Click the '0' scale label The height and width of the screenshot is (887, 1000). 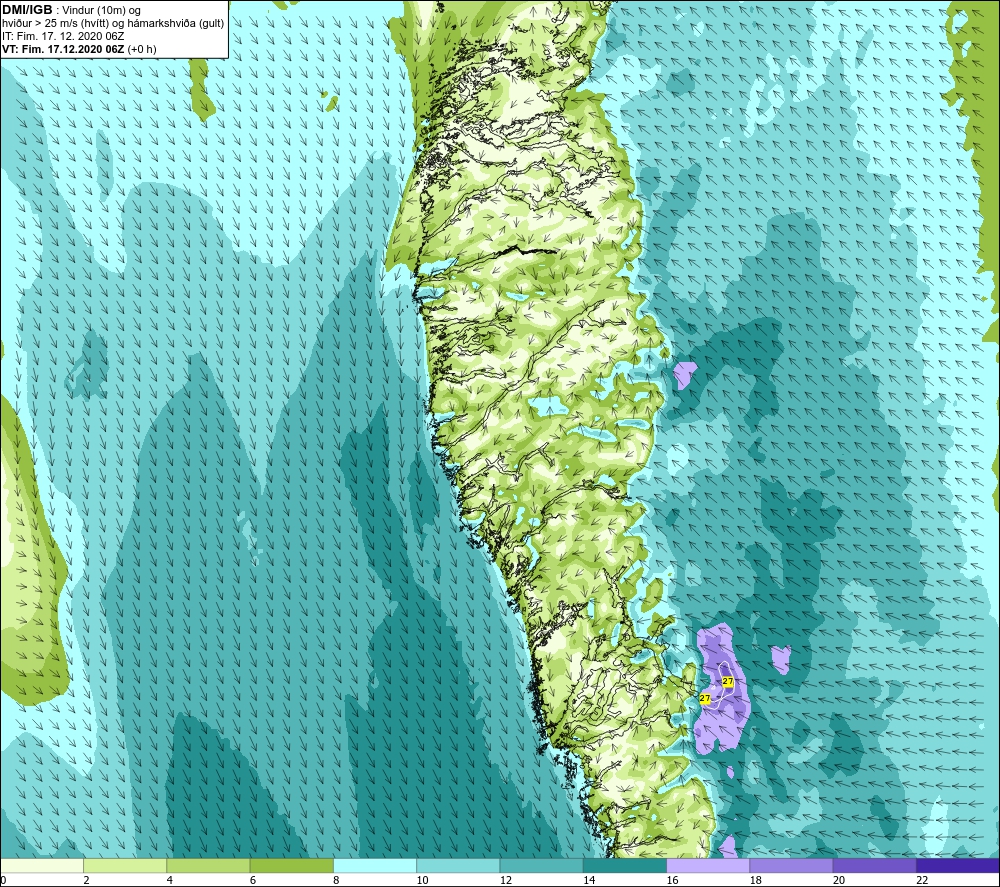[x=3, y=880]
